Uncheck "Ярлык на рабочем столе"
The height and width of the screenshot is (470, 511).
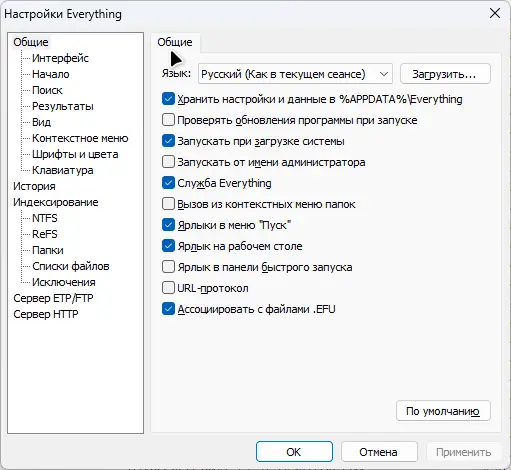point(168,246)
